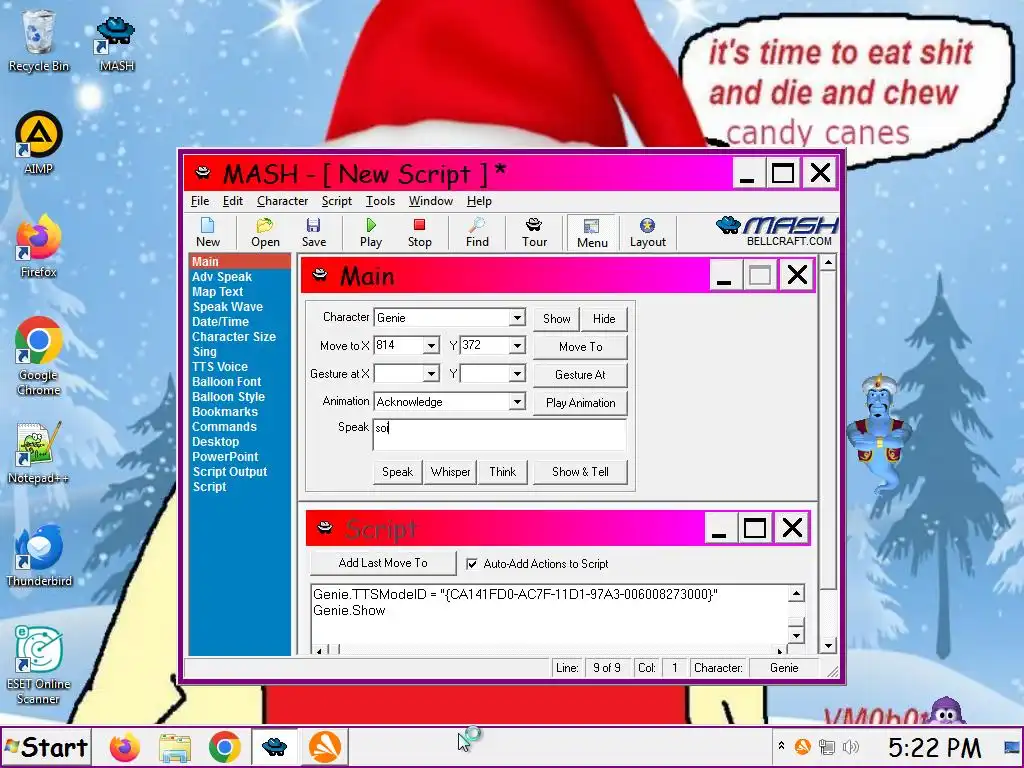Click the Play Animation button
This screenshot has width=1024, height=768.
(581, 403)
